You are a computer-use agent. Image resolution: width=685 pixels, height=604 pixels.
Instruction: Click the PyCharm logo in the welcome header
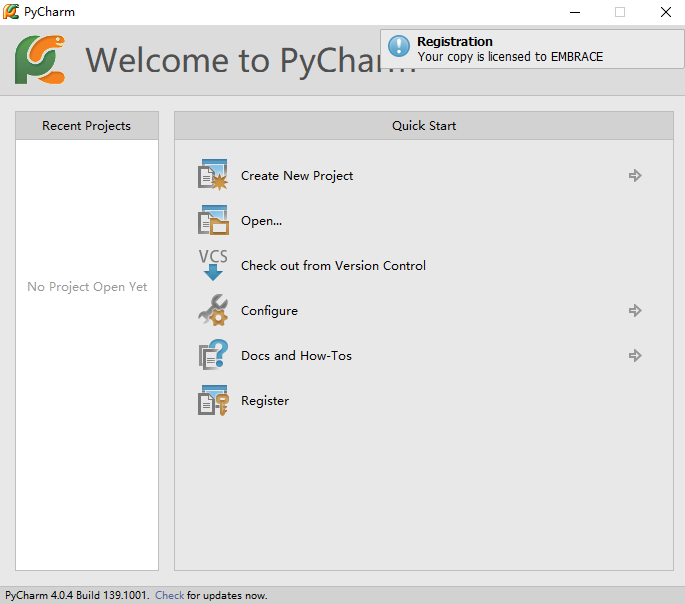click(40, 59)
